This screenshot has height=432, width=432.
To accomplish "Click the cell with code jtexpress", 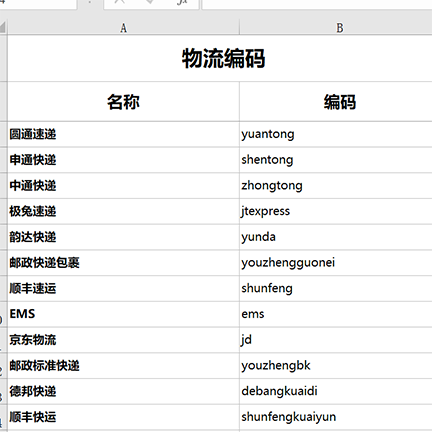I will (x=336, y=211).
